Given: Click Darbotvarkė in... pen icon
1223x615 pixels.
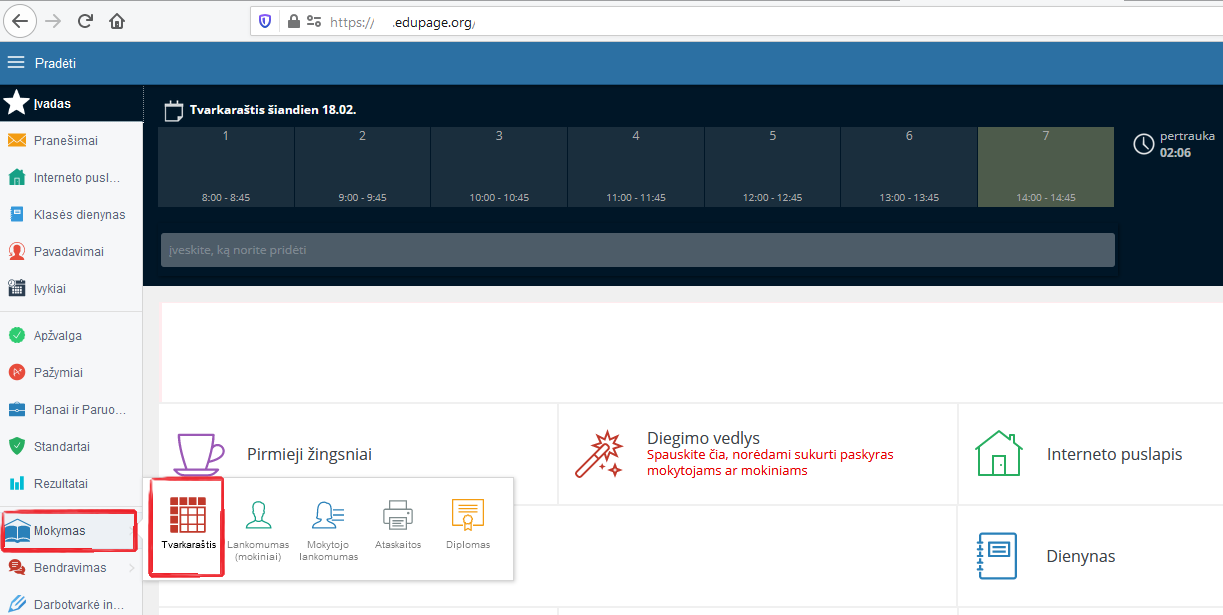Looking at the screenshot, I should 16,605.
